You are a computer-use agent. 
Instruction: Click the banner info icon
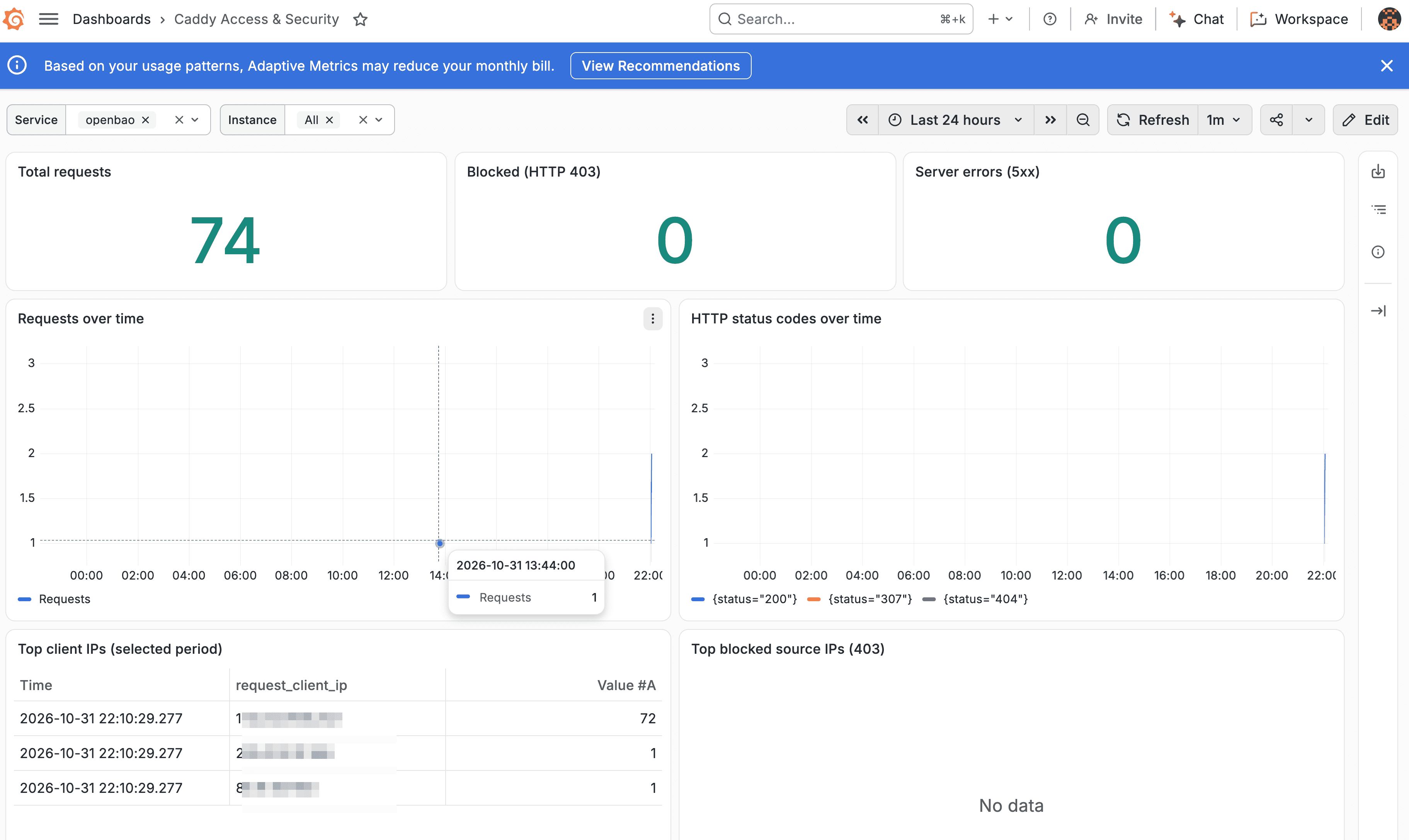point(17,65)
